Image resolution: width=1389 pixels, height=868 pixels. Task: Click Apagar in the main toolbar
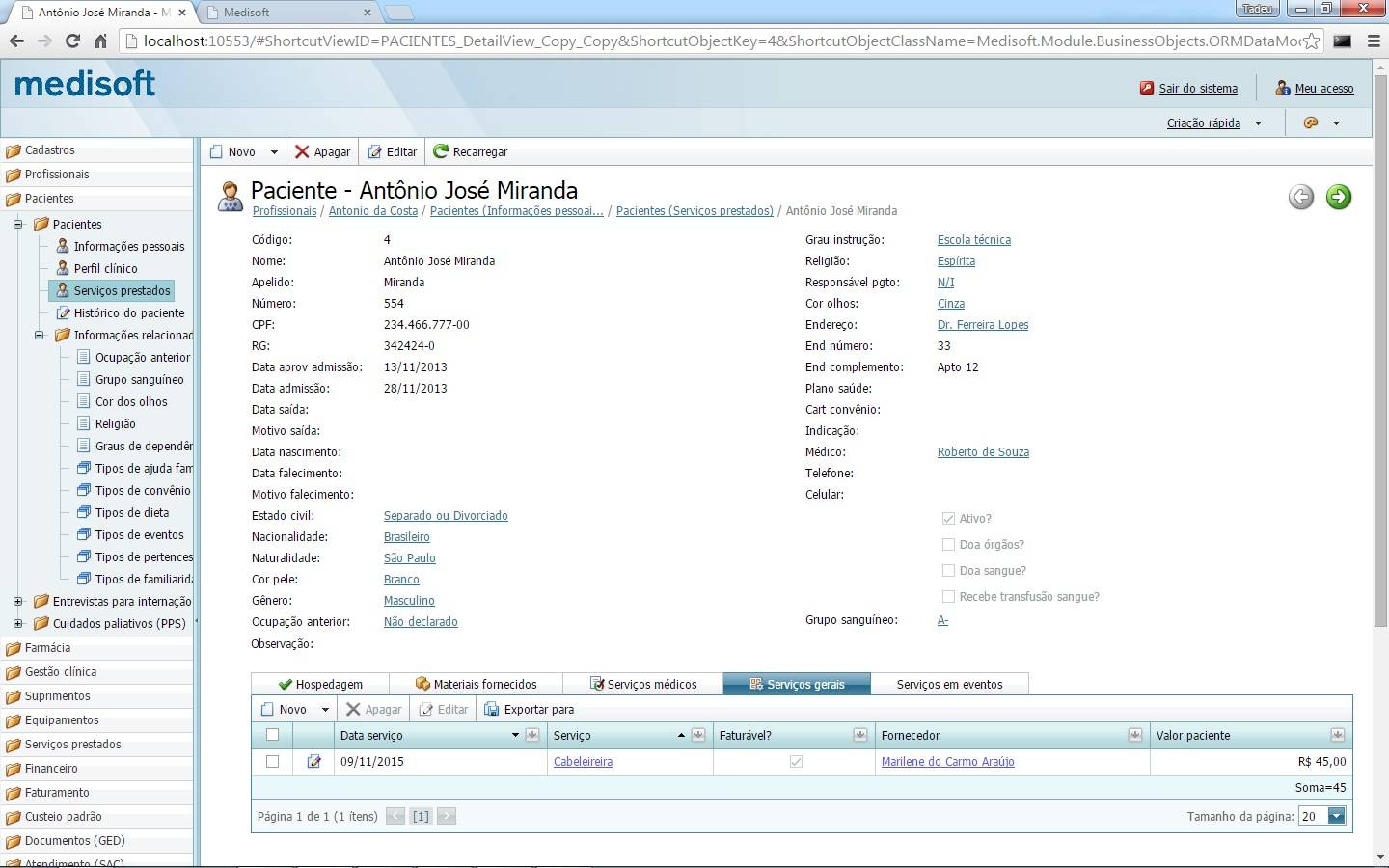(322, 151)
